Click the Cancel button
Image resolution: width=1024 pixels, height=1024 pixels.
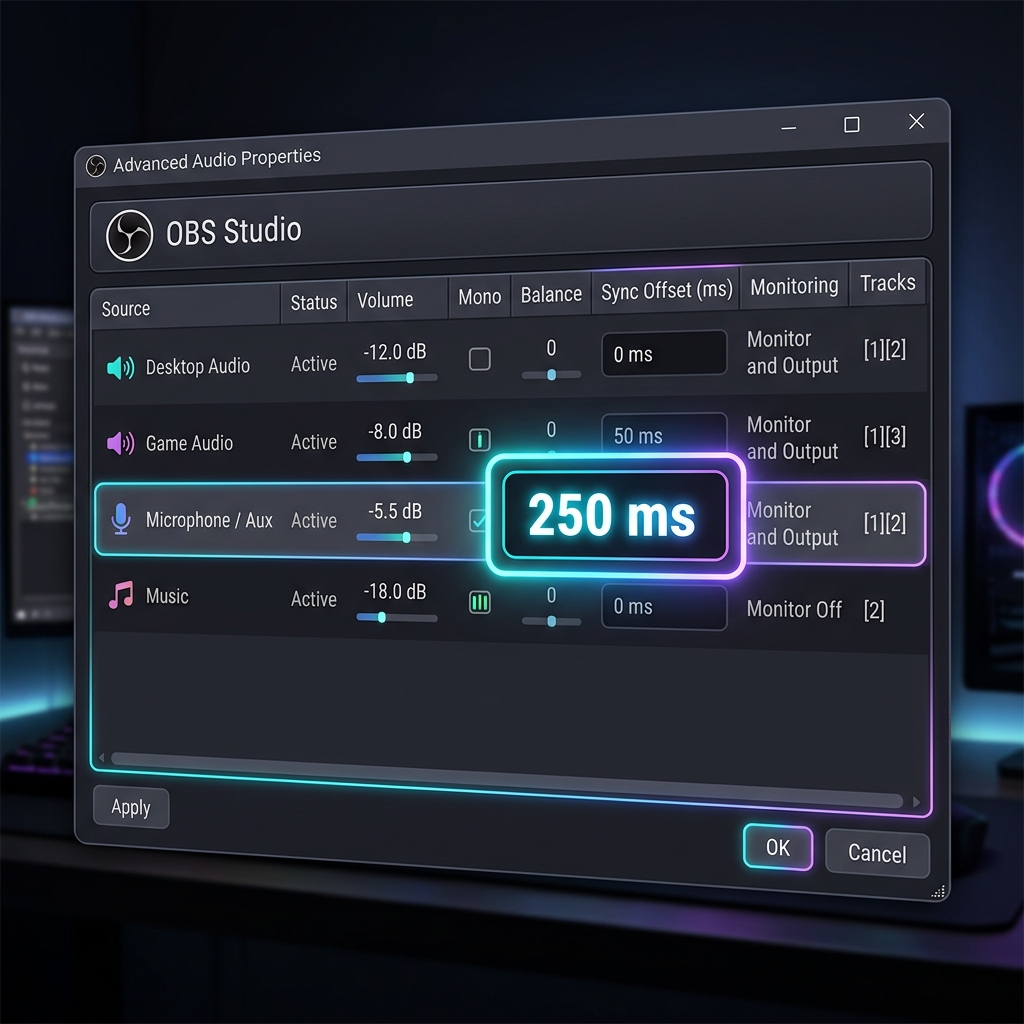[x=877, y=854]
